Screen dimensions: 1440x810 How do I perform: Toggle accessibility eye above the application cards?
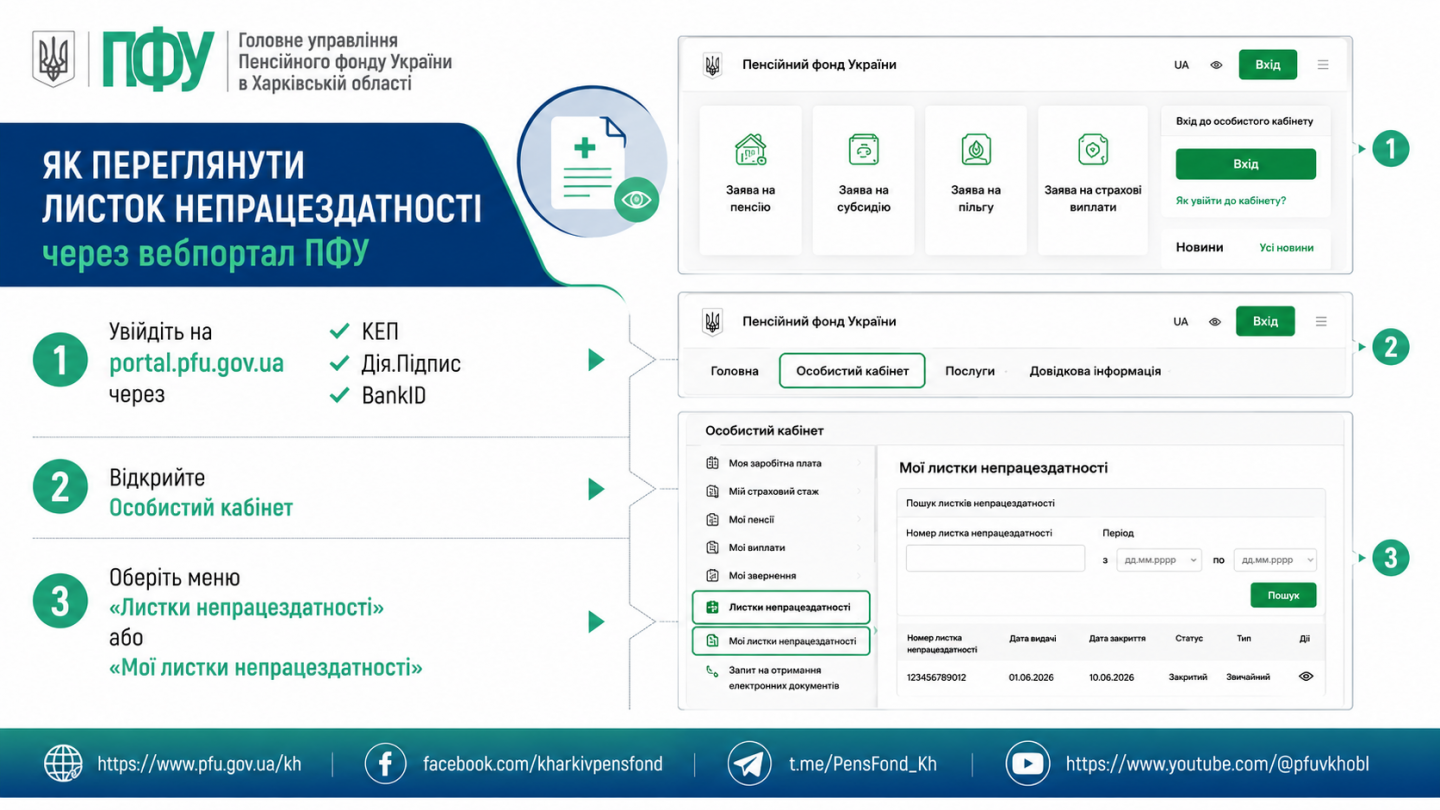[x=1216, y=65]
